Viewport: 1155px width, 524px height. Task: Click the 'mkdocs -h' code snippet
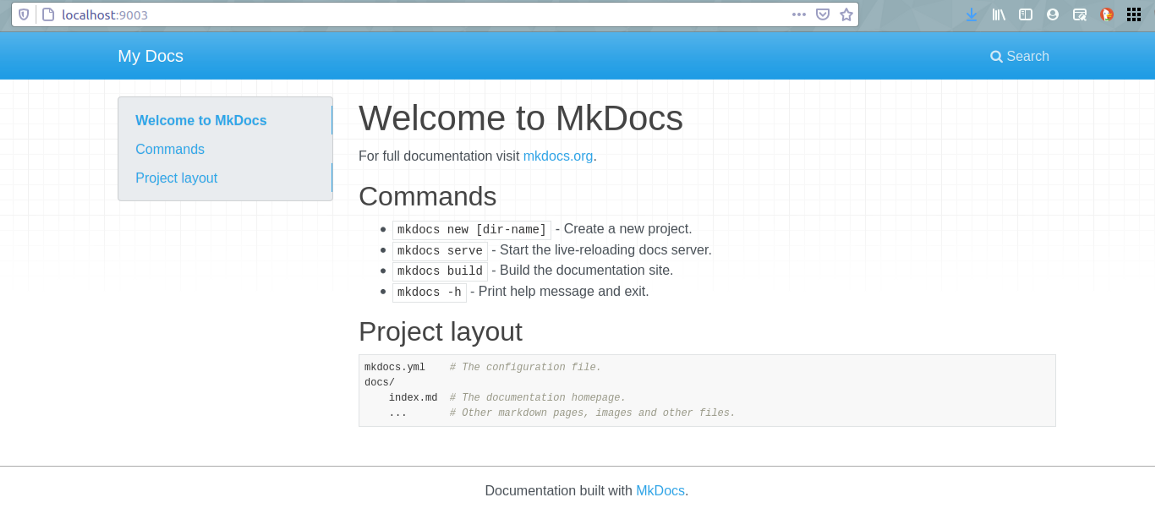click(x=429, y=292)
